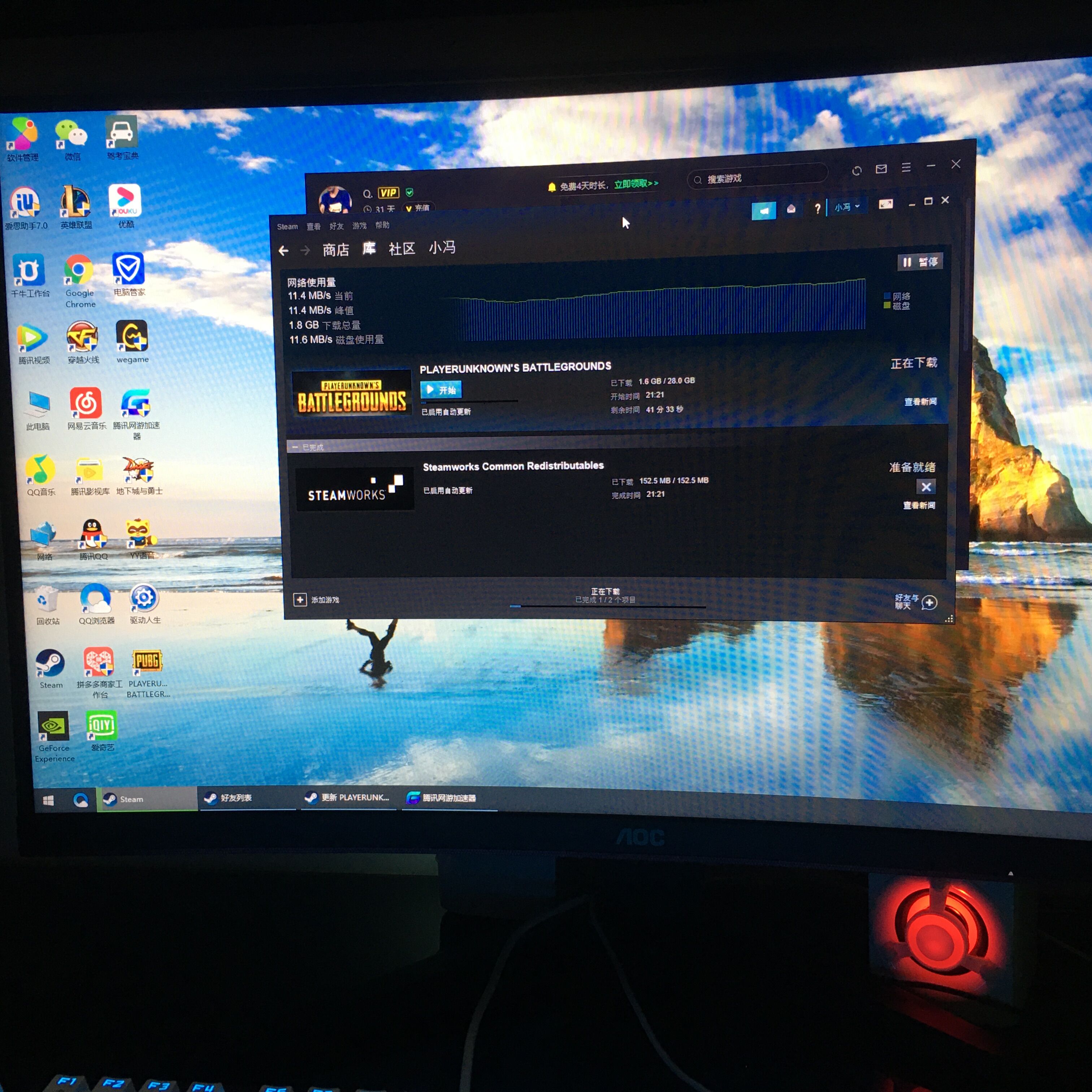Open the 爱奇艺 iQIYI desktop icon
The image size is (1092, 1092).
[x=102, y=725]
